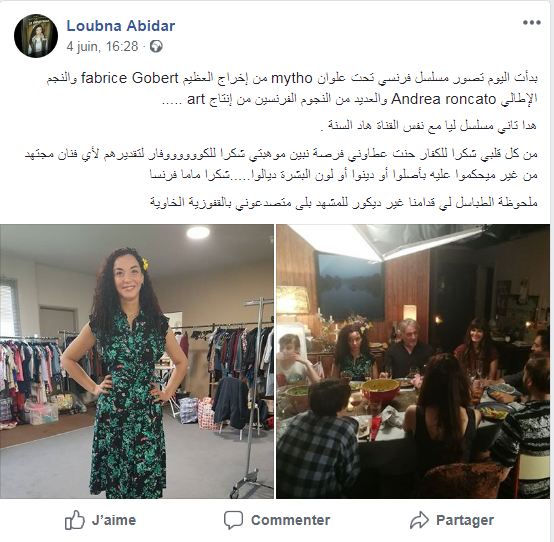This screenshot has height=542, width=554.
Task: Click the red salad bowl on the table
Action: 380,390
